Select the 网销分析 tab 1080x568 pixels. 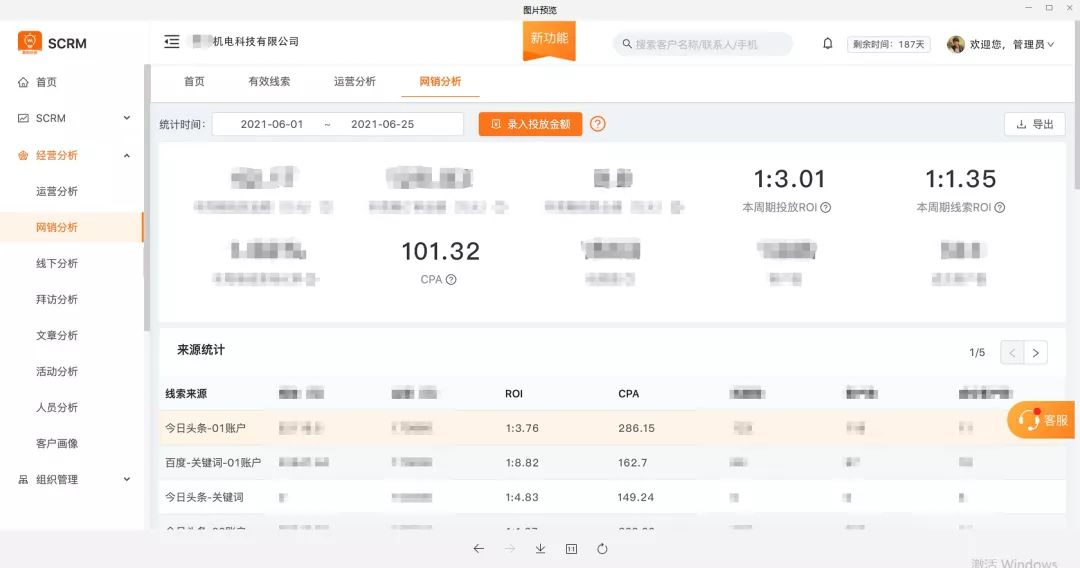440,81
